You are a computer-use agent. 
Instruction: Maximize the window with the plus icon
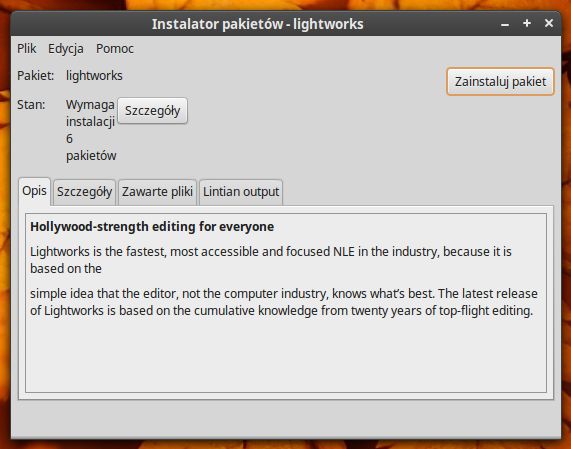527,23
